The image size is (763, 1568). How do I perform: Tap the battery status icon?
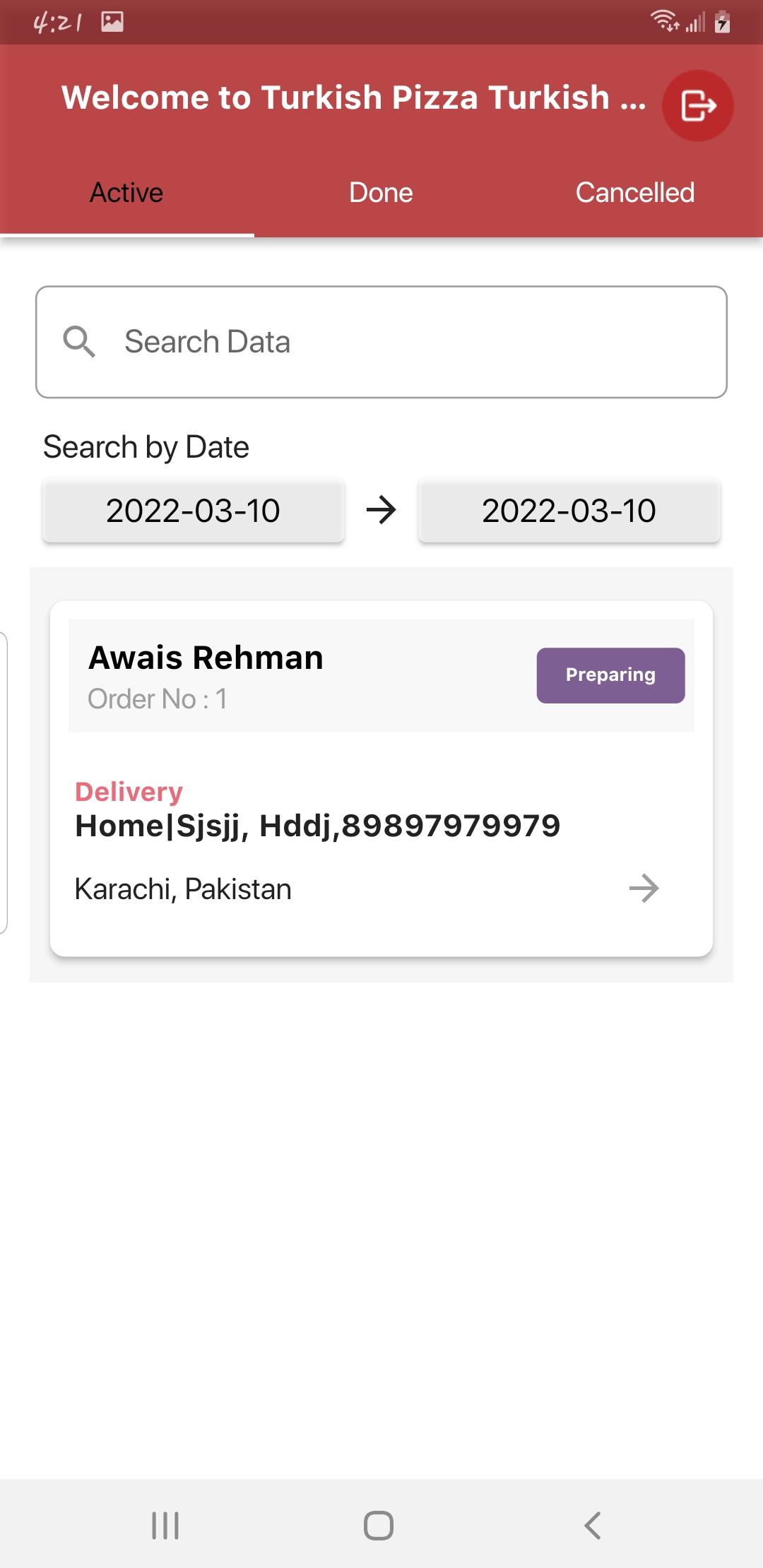pyautogui.click(x=722, y=22)
